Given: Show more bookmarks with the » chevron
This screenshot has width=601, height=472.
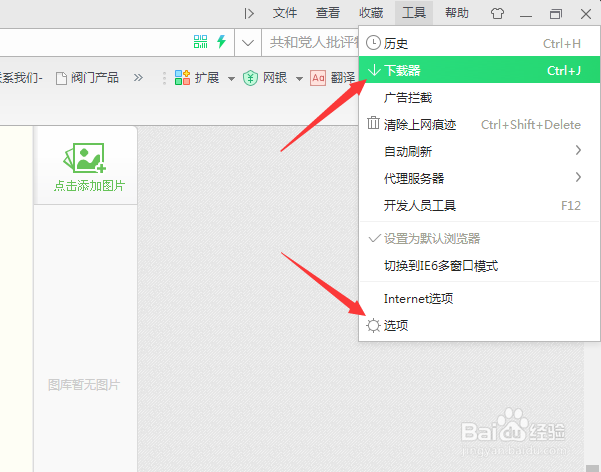Looking at the screenshot, I should [138, 78].
